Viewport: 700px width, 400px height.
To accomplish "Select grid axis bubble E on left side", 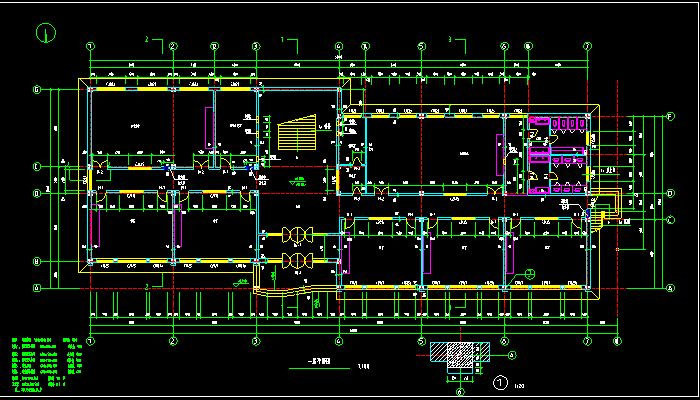I will tap(37, 166).
